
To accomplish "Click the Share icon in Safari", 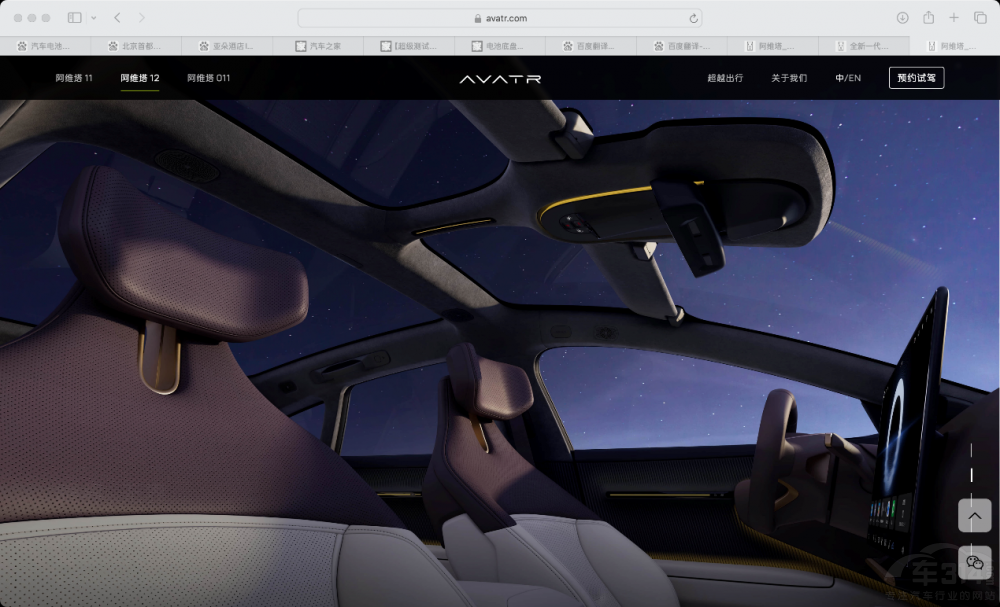I will pyautogui.click(x=928, y=18).
